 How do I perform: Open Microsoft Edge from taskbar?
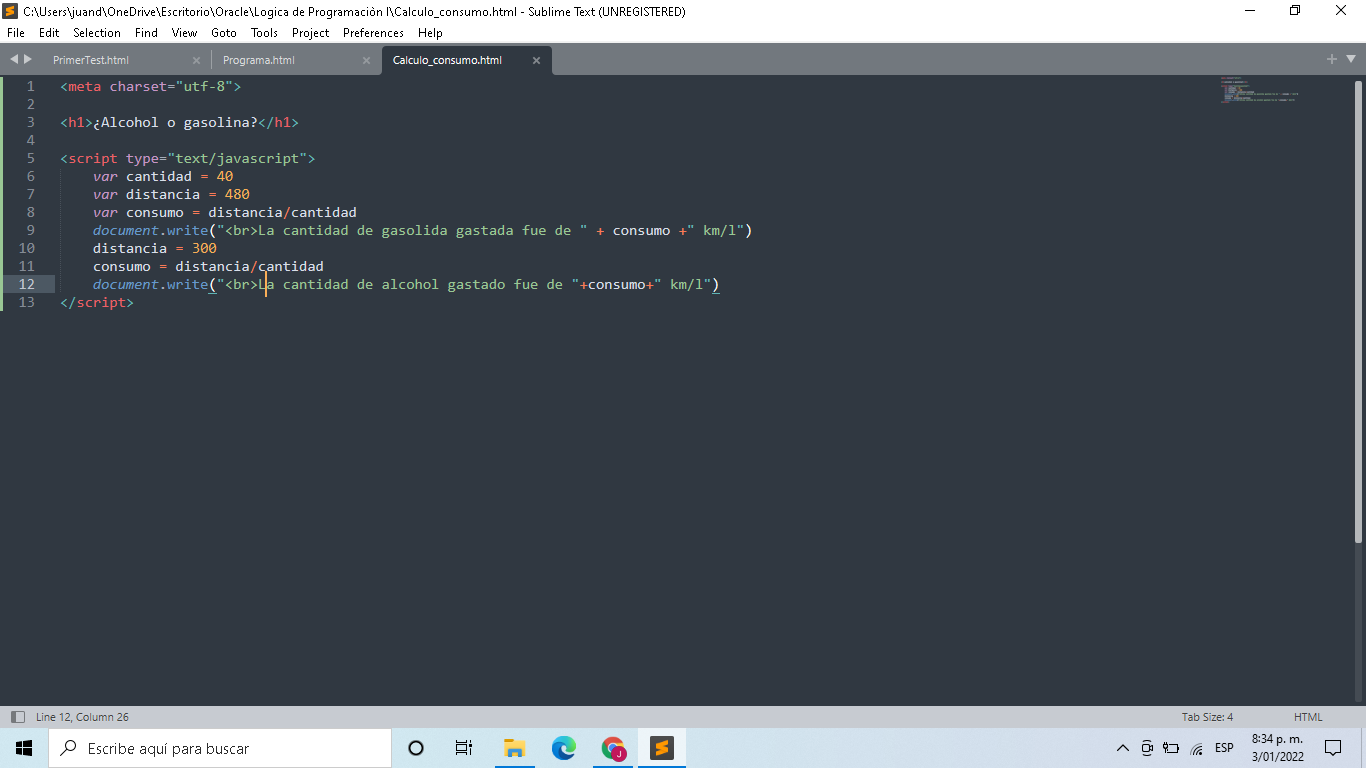pos(564,748)
